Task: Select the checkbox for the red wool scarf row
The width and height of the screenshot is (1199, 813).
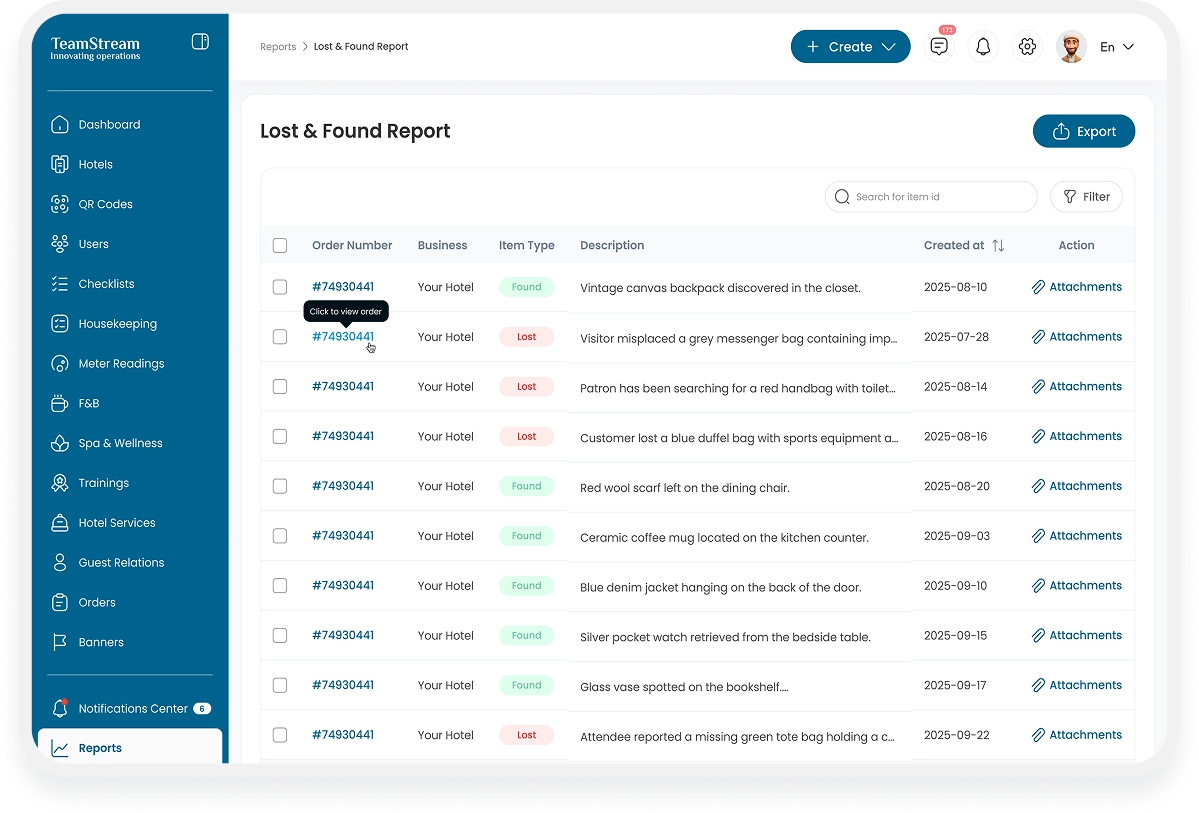Action: click(x=280, y=486)
